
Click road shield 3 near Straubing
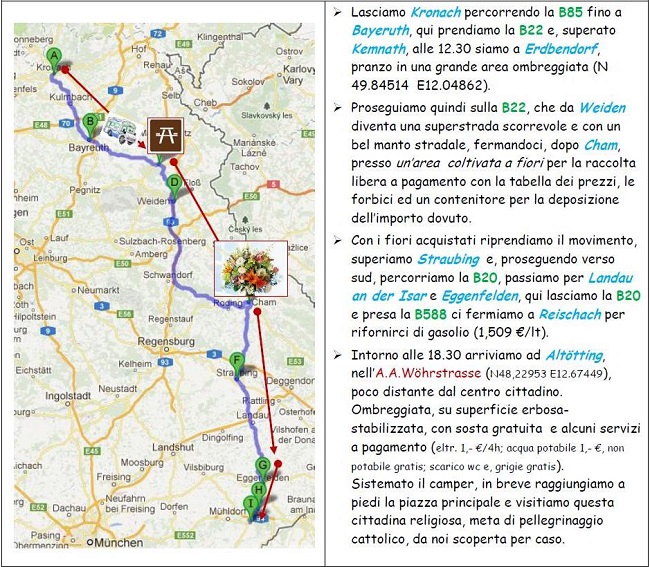pyautogui.click(x=214, y=354)
